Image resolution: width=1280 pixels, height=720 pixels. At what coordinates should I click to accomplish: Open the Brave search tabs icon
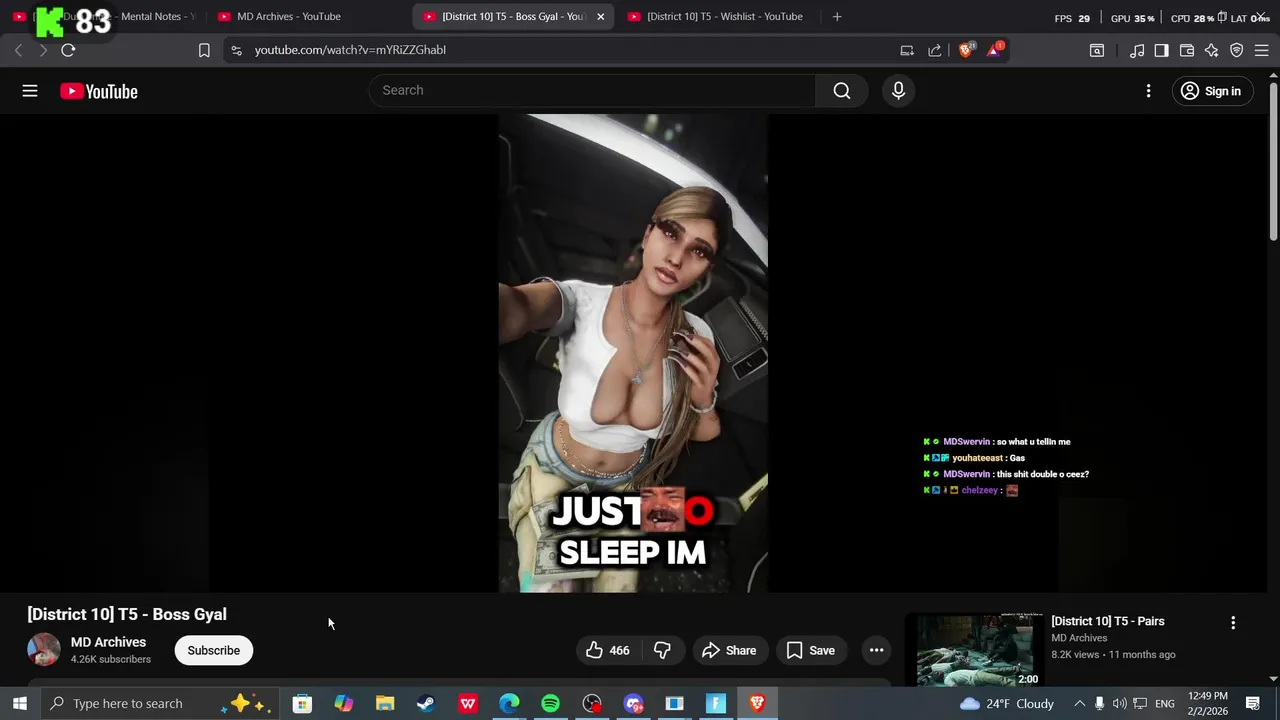tap(1097, 50)
